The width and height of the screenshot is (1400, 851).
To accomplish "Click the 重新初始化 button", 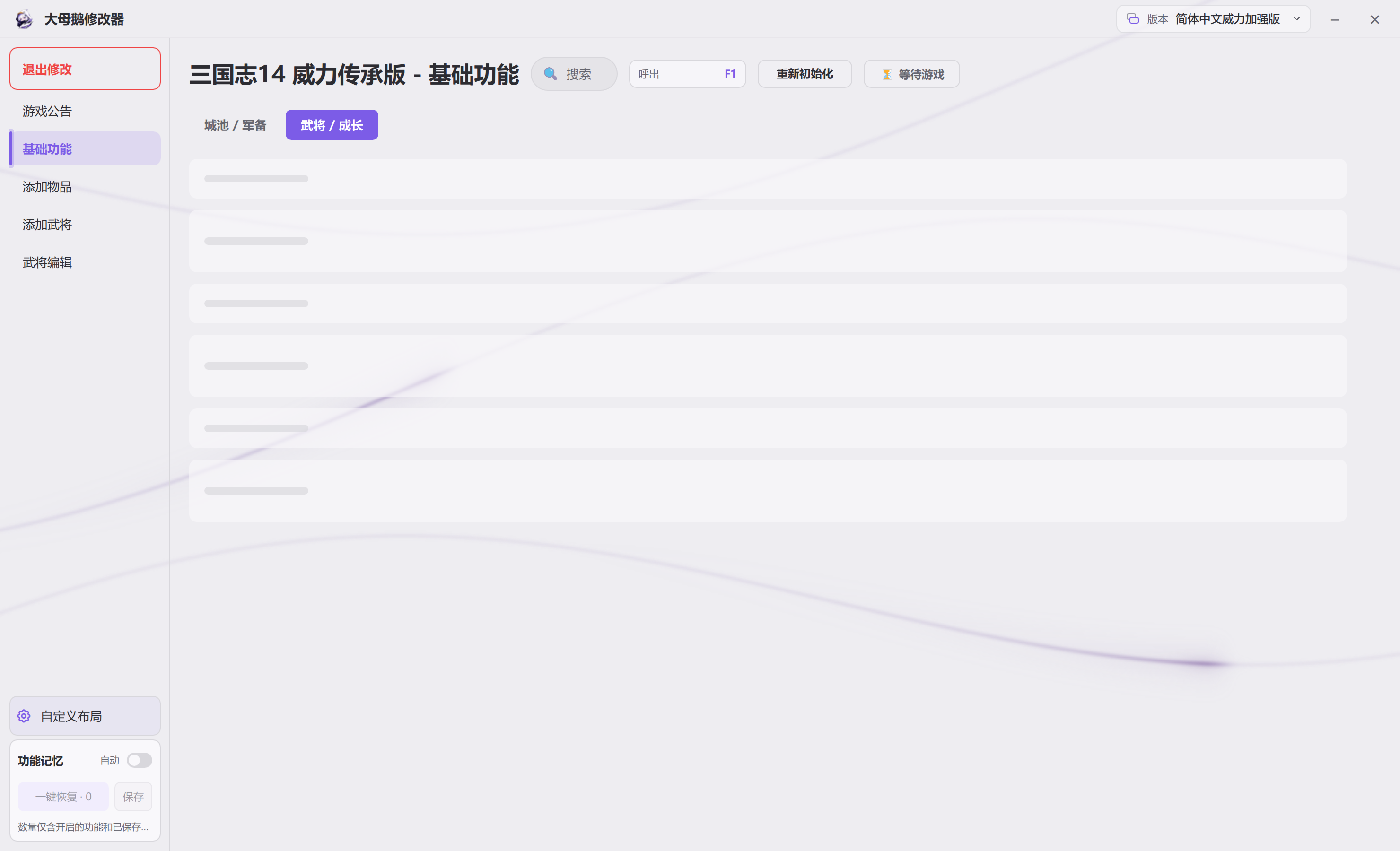I will pos(805,74).
